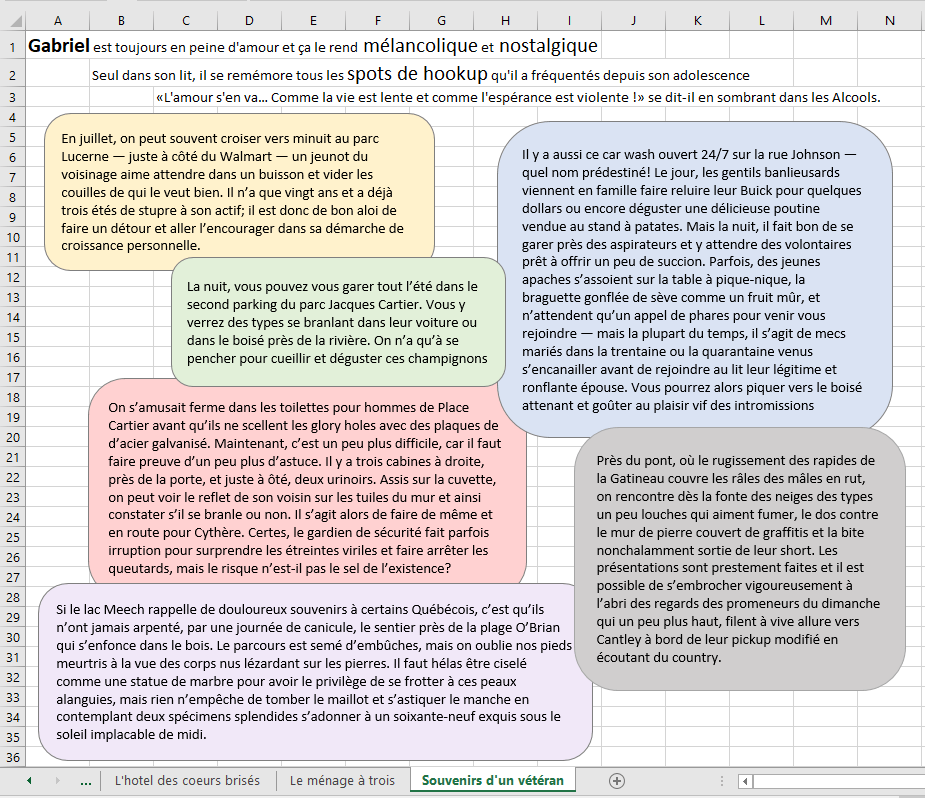The image size is (925, 798).
Task: Click the gray text box beginning "Près du pont"
Action: coord(739,558)
